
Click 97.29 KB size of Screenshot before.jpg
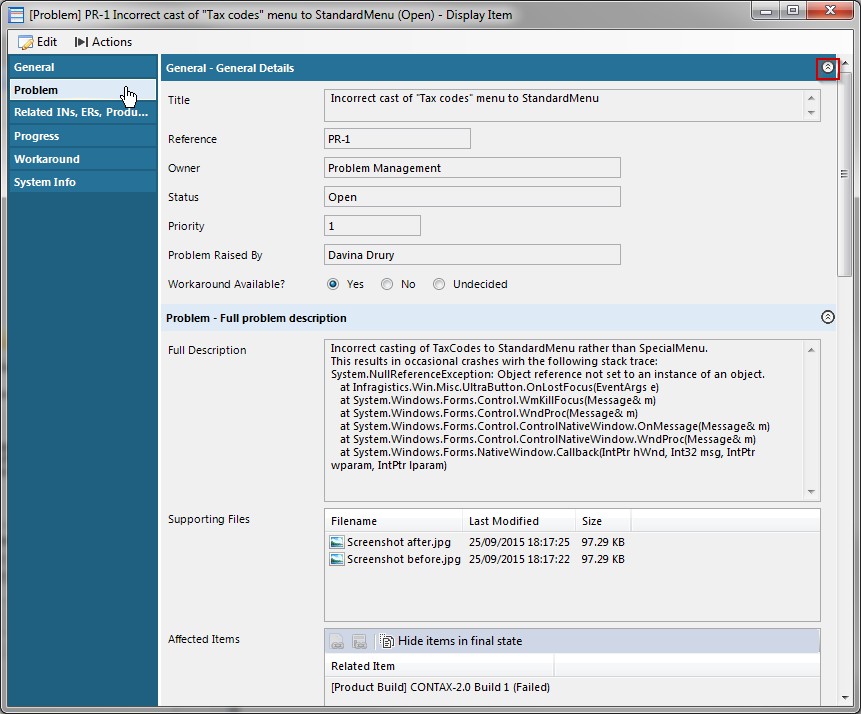click(603, 559)
